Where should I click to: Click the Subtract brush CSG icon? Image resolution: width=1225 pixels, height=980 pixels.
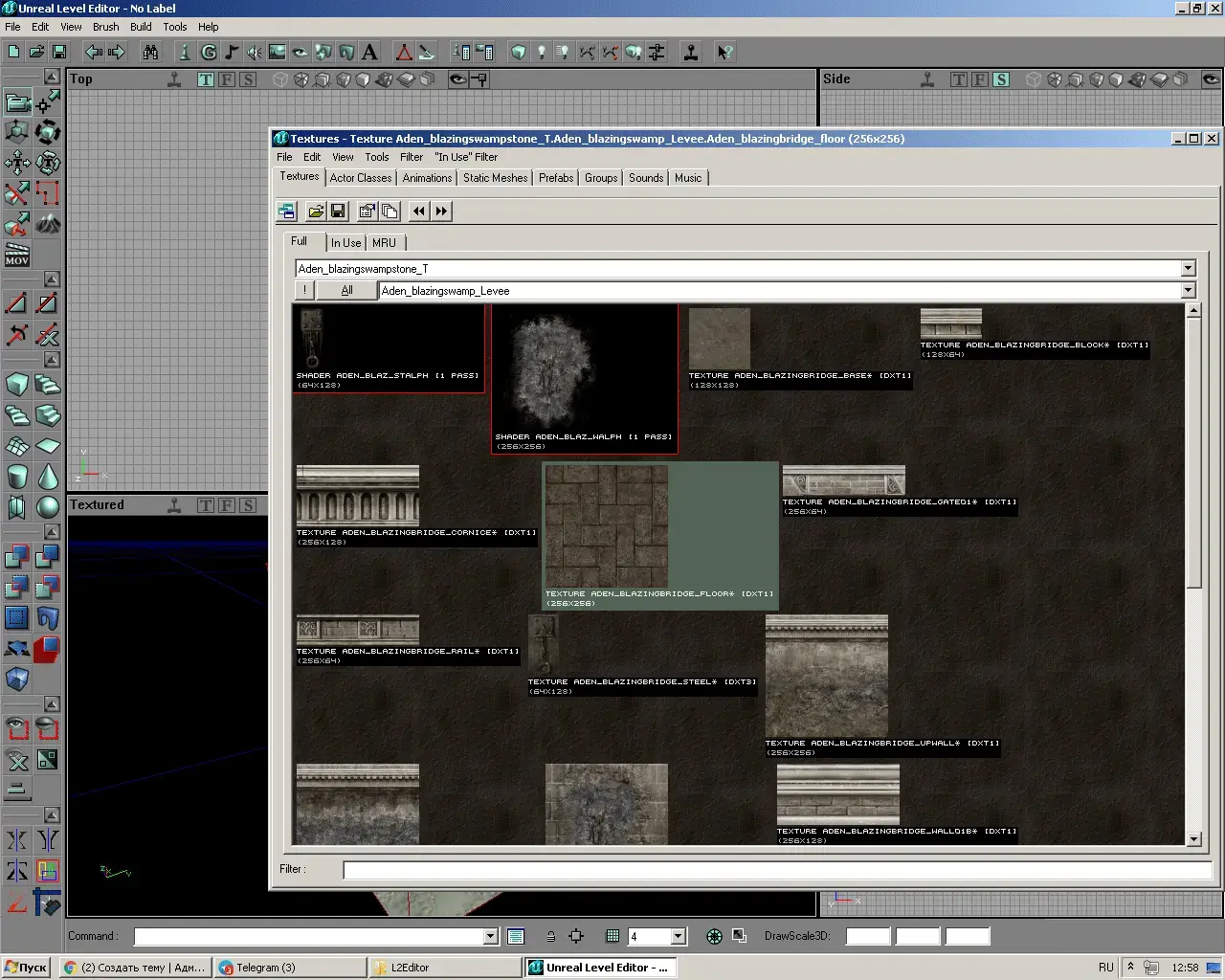48,557
